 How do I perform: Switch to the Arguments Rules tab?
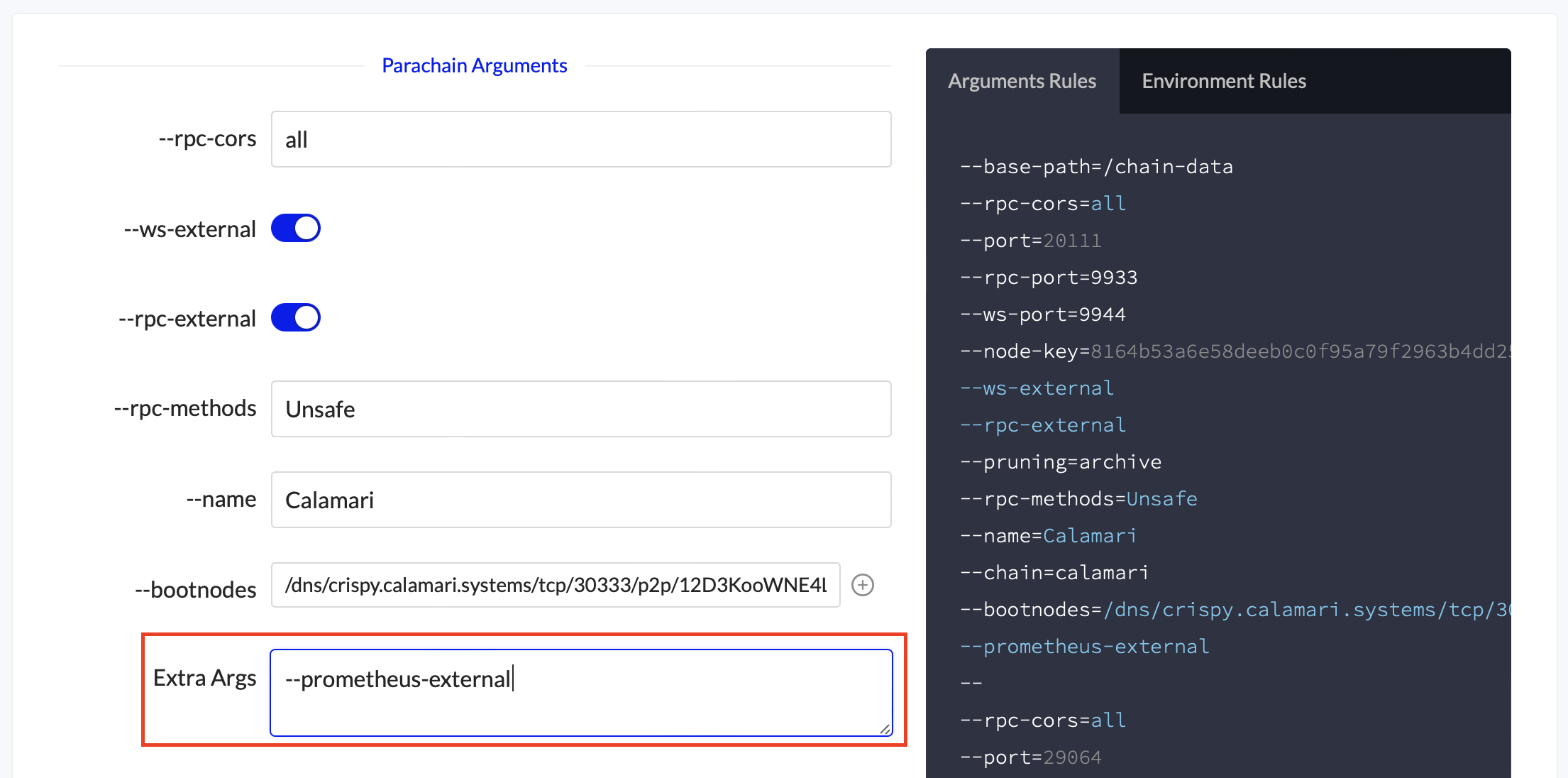coord(1022,81)
